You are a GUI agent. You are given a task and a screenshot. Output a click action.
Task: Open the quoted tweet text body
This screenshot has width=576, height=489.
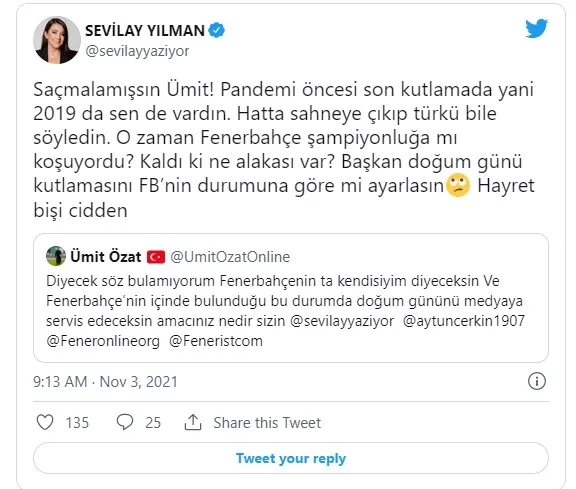click(285, 311)
